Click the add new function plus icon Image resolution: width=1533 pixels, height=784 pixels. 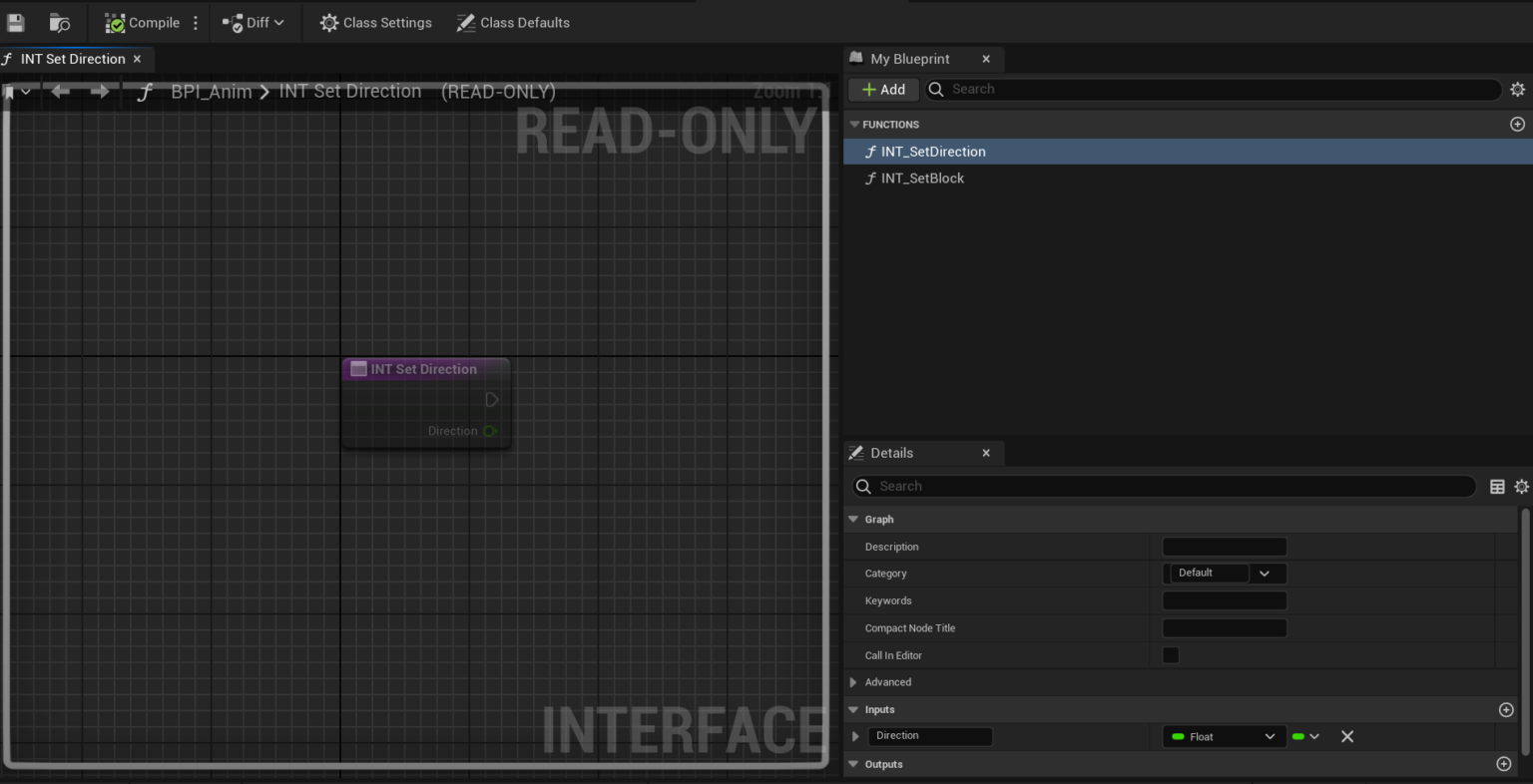pos(1517,124)
